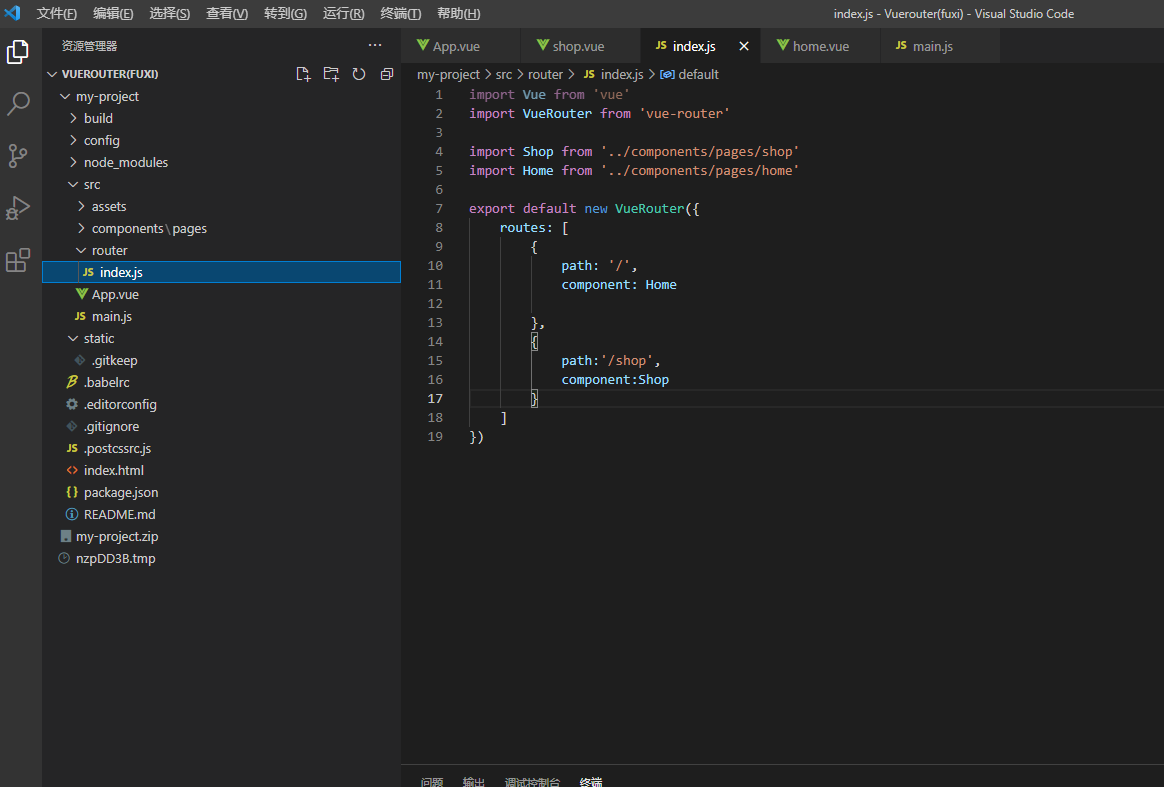Click the default symbol breadcrumb
This screenshot has width=1164, height=787.
click(690, 74)
